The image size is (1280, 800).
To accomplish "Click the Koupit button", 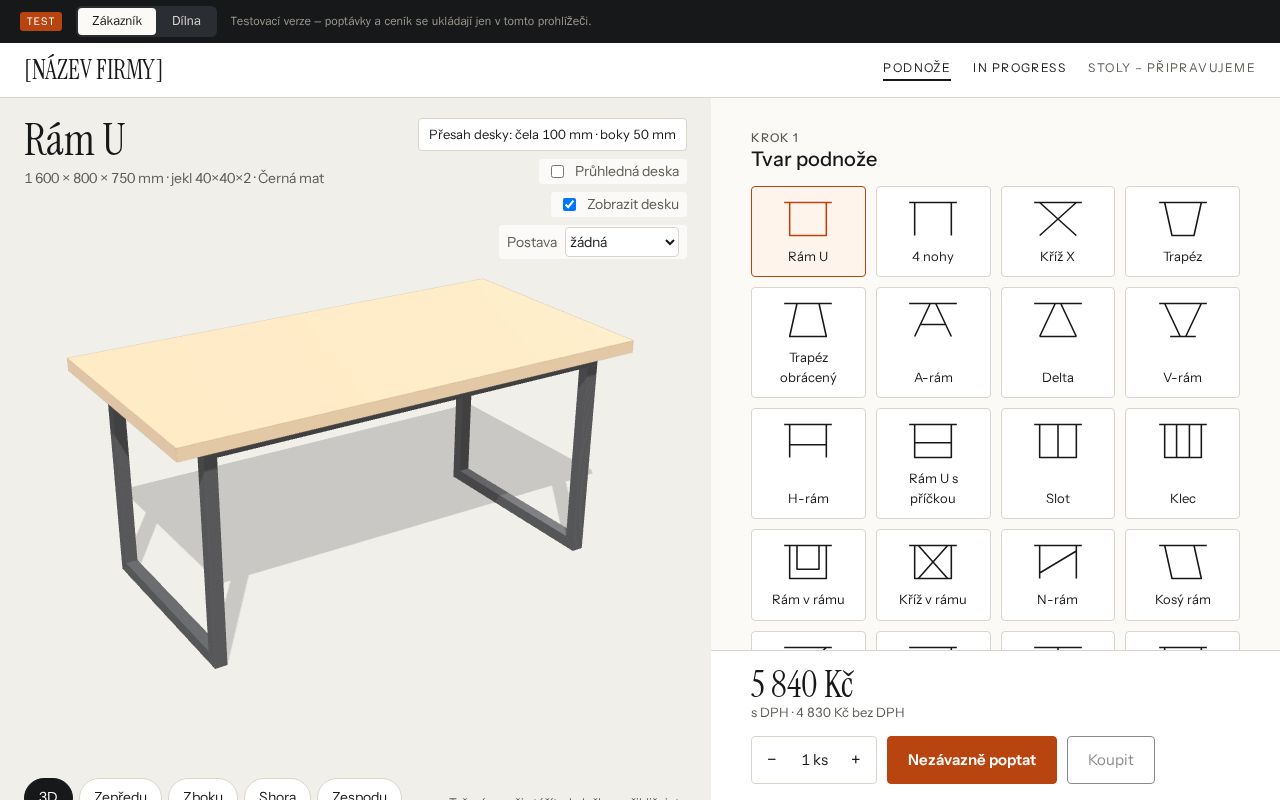I will (x=1111, y=760).
